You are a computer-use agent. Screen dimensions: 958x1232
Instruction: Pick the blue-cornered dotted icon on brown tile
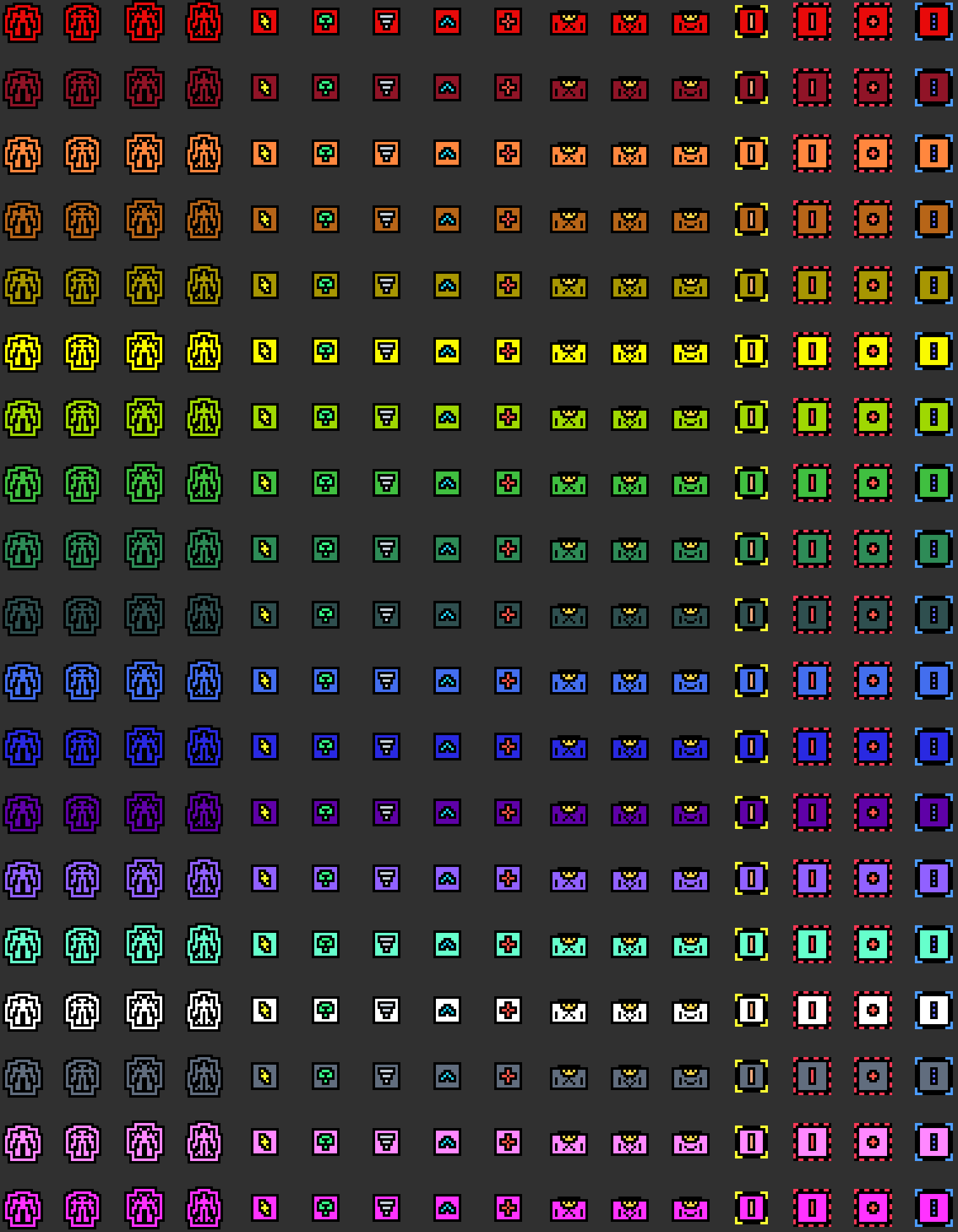pyautogui.click(x=934, y=220)
